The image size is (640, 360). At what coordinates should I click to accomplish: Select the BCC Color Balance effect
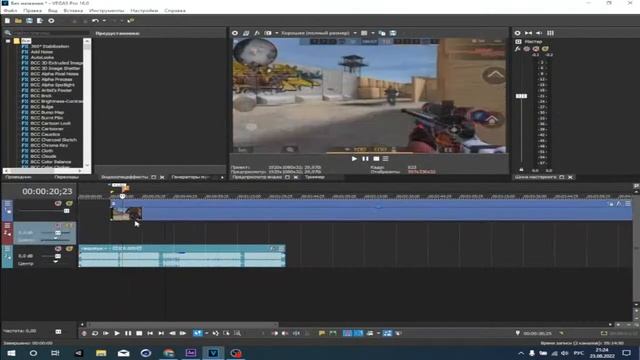(x=51, y=162)
